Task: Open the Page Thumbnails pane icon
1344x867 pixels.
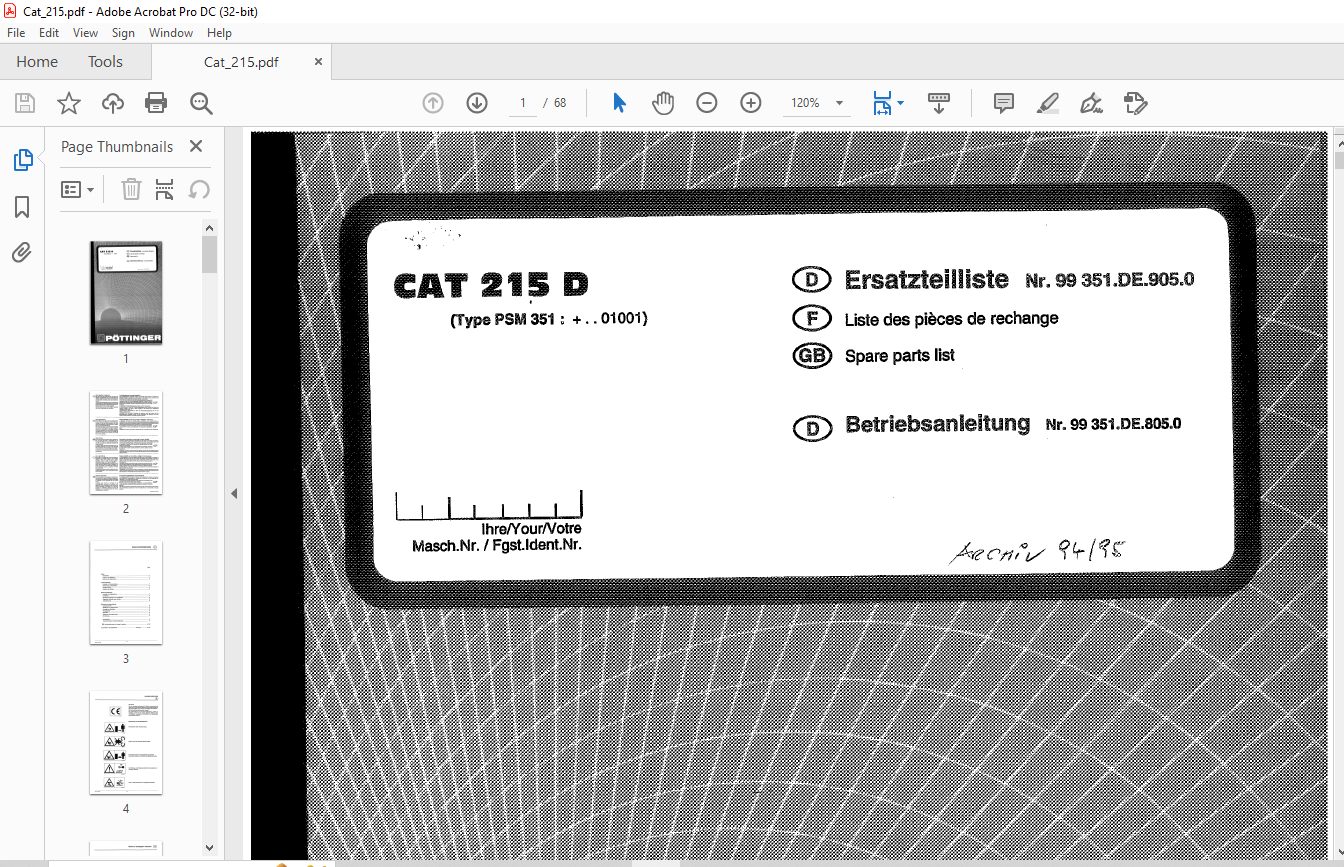Action: (22, 160)
